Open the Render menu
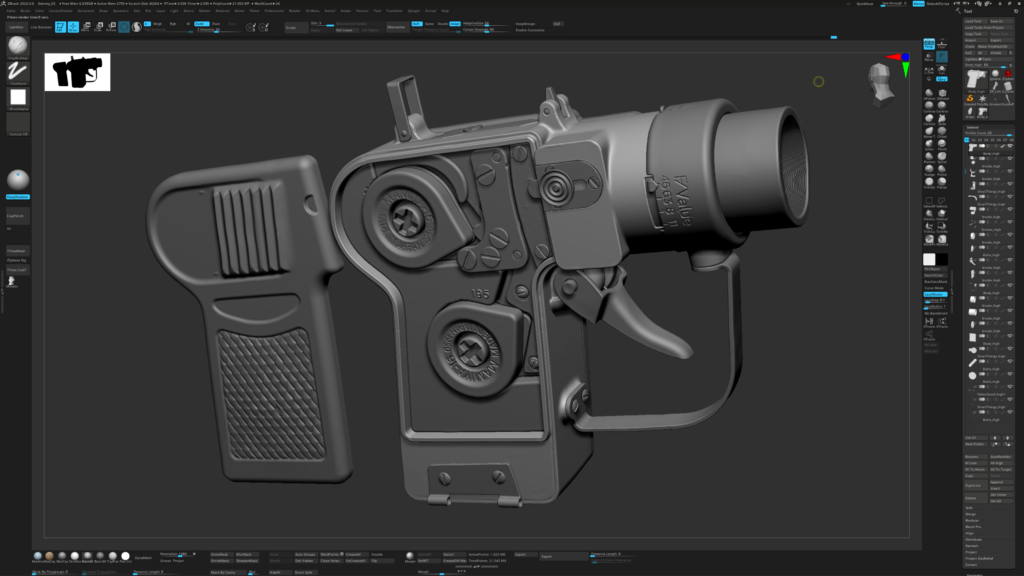This screenshot has width=1024, height=576. 294,11
